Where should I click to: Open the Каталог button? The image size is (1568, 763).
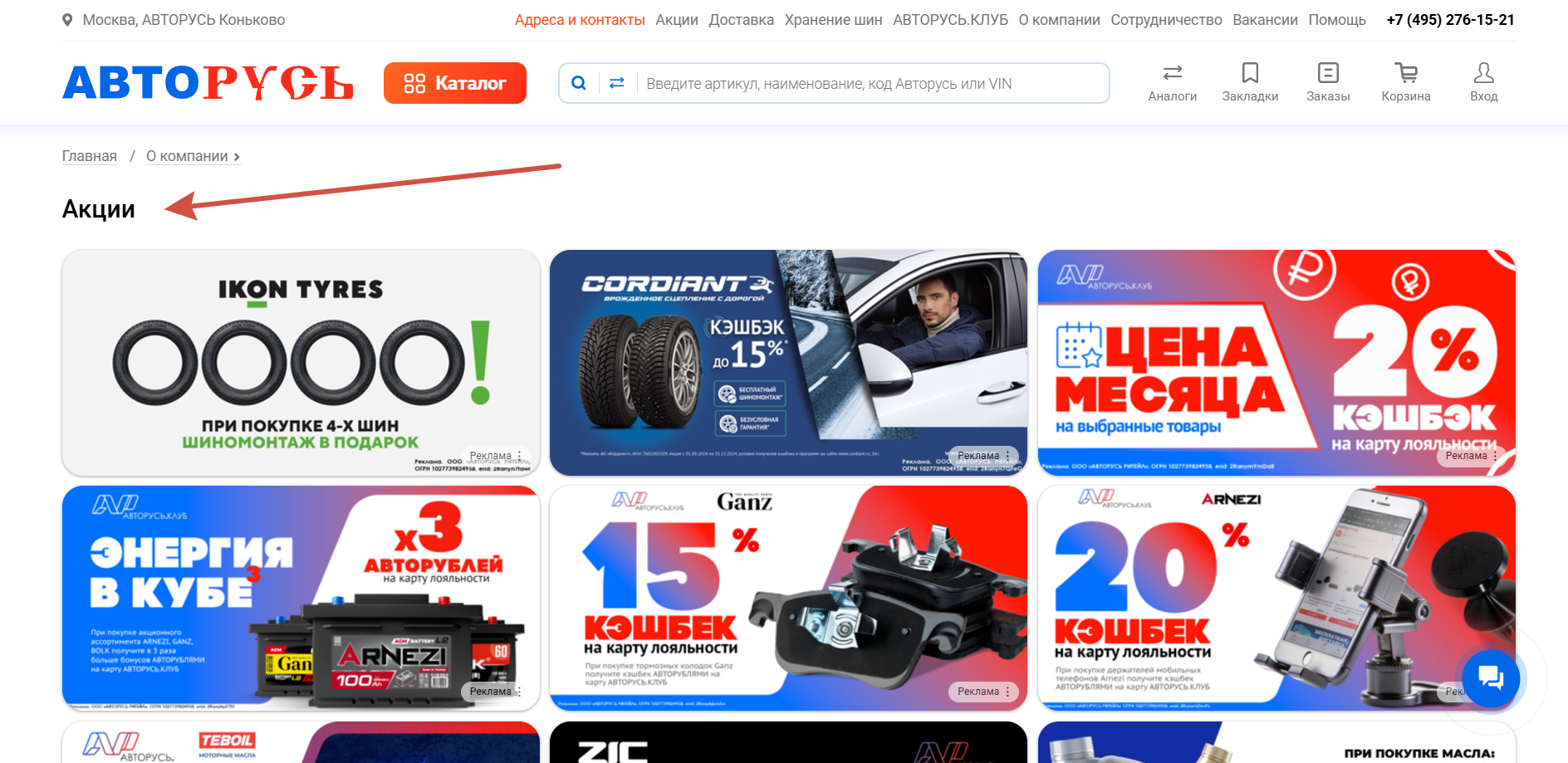pos(455,83)
